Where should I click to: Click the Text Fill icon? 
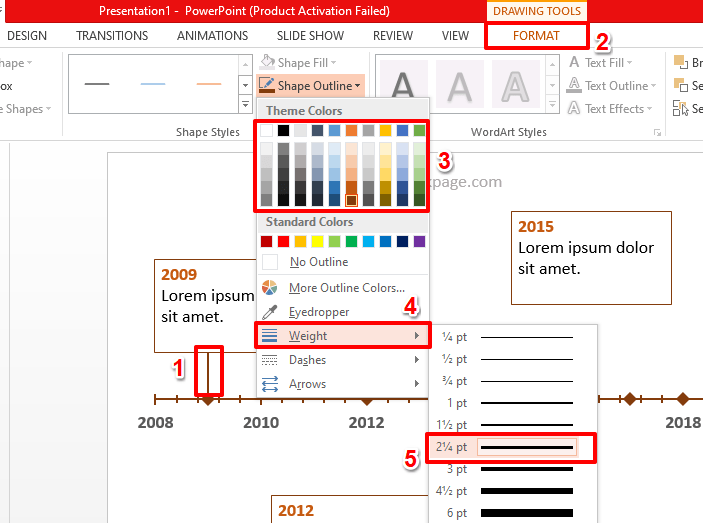[x=574, y=62]
